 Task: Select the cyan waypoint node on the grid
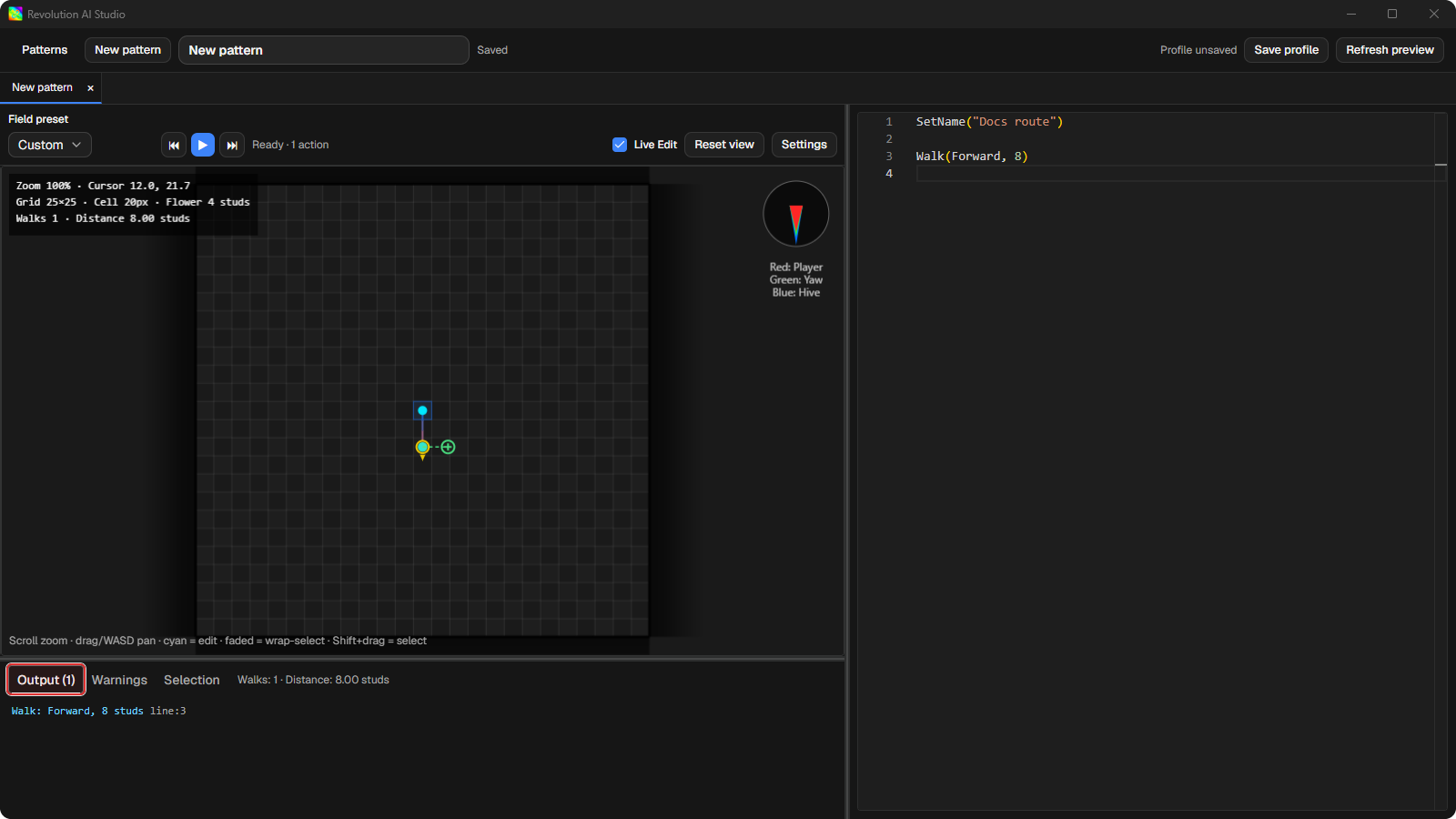click(422, 410)
